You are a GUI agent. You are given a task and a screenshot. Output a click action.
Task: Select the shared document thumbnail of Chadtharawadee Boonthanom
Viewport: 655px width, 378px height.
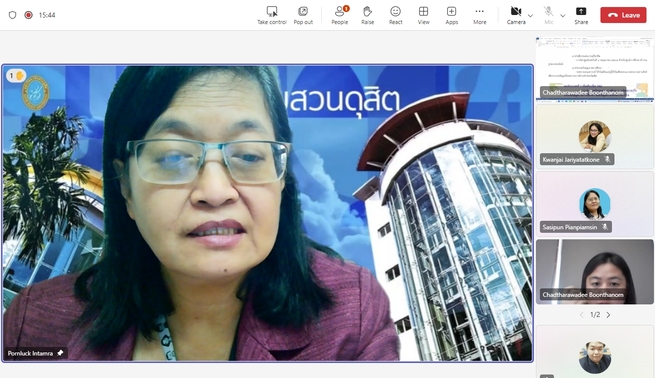594,68
